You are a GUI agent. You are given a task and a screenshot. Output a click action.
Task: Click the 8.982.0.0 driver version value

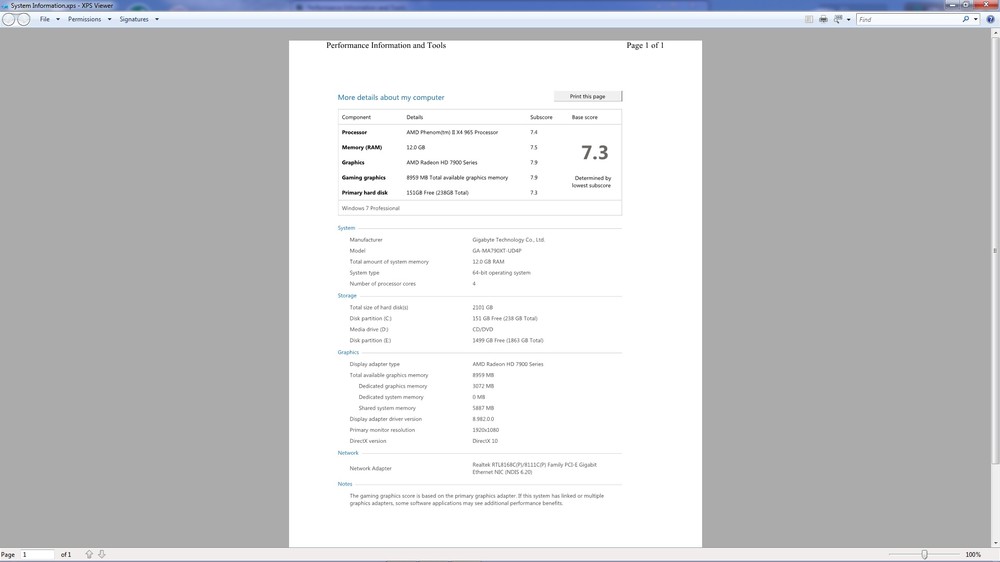(483, 419)
